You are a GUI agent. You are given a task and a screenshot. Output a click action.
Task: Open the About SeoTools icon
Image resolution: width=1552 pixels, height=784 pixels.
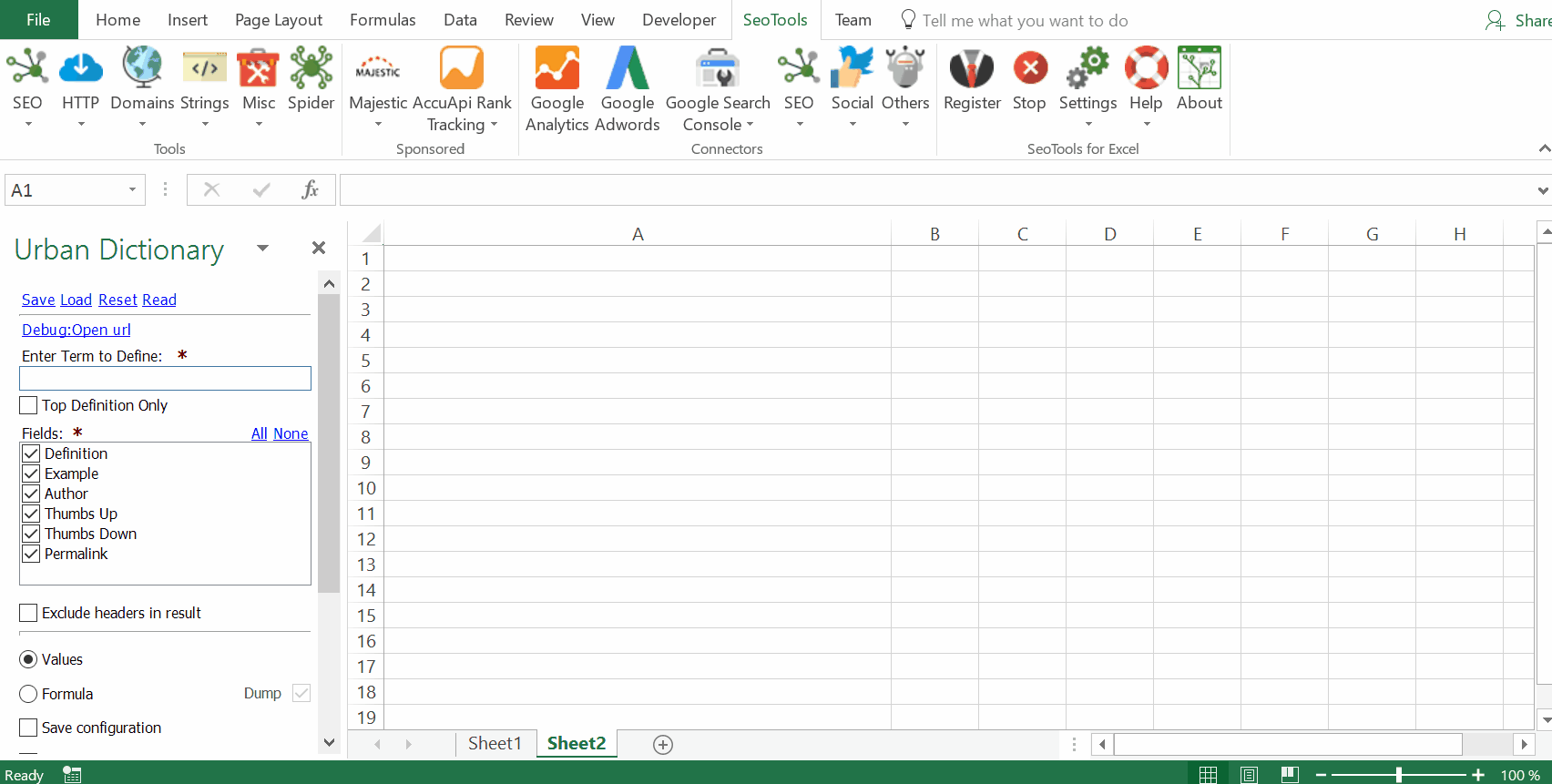[1200, 68]
